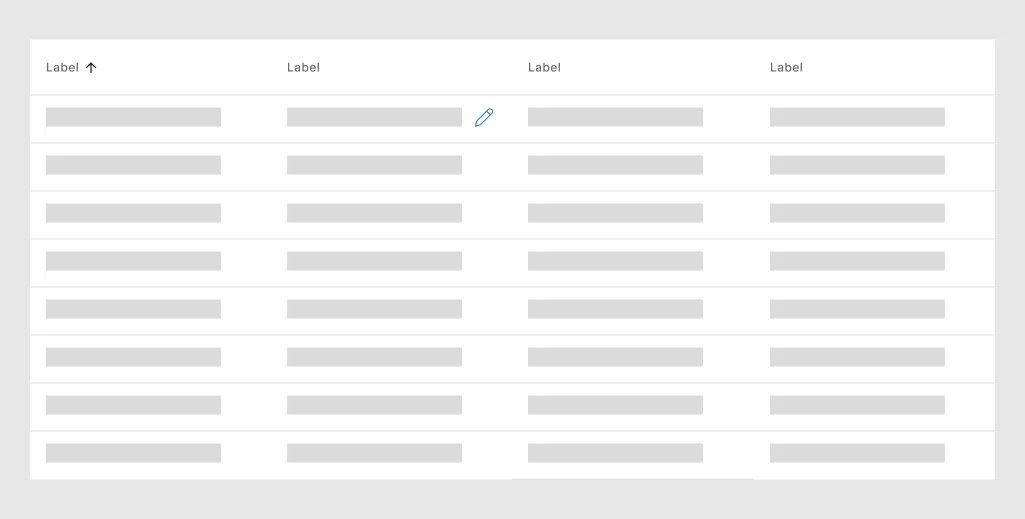Click the fourth row's fourth column cell
The height and width of the screenshot is (519, 1025).
click(x=857, y=261)
